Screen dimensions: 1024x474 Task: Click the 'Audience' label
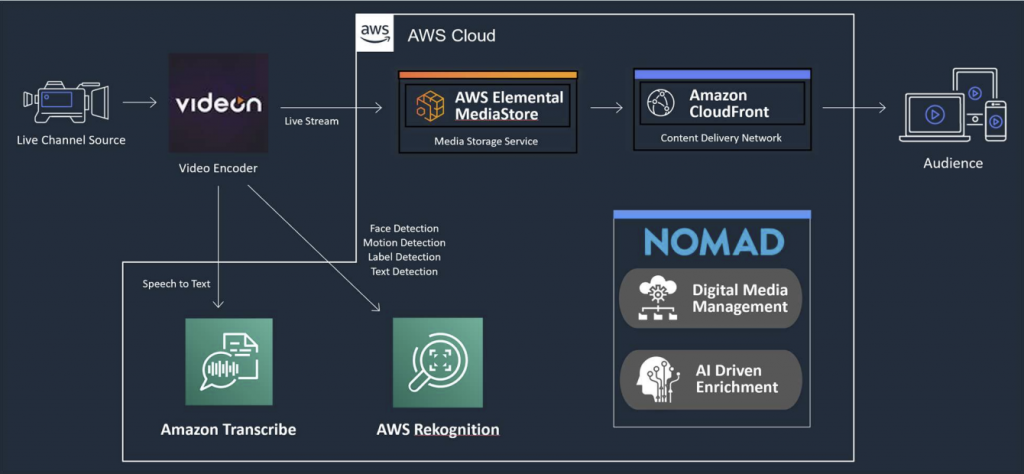pos(953,163)
